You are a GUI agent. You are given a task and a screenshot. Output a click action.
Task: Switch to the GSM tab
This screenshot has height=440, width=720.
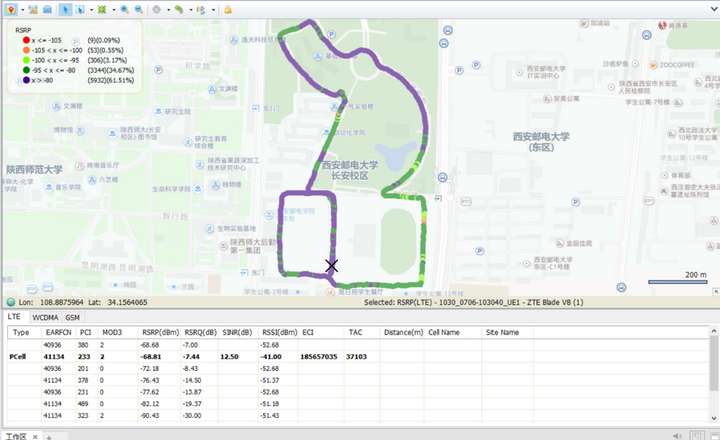click(x=73, y=317)
